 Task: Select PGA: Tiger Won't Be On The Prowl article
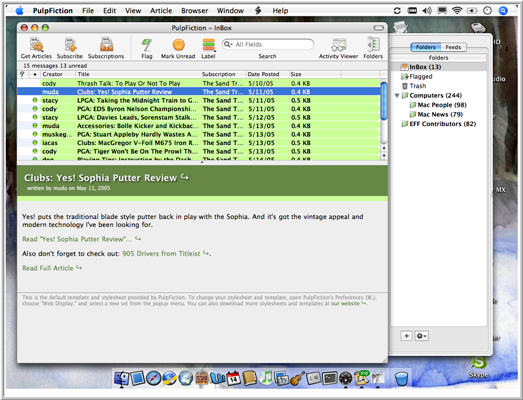199,151
